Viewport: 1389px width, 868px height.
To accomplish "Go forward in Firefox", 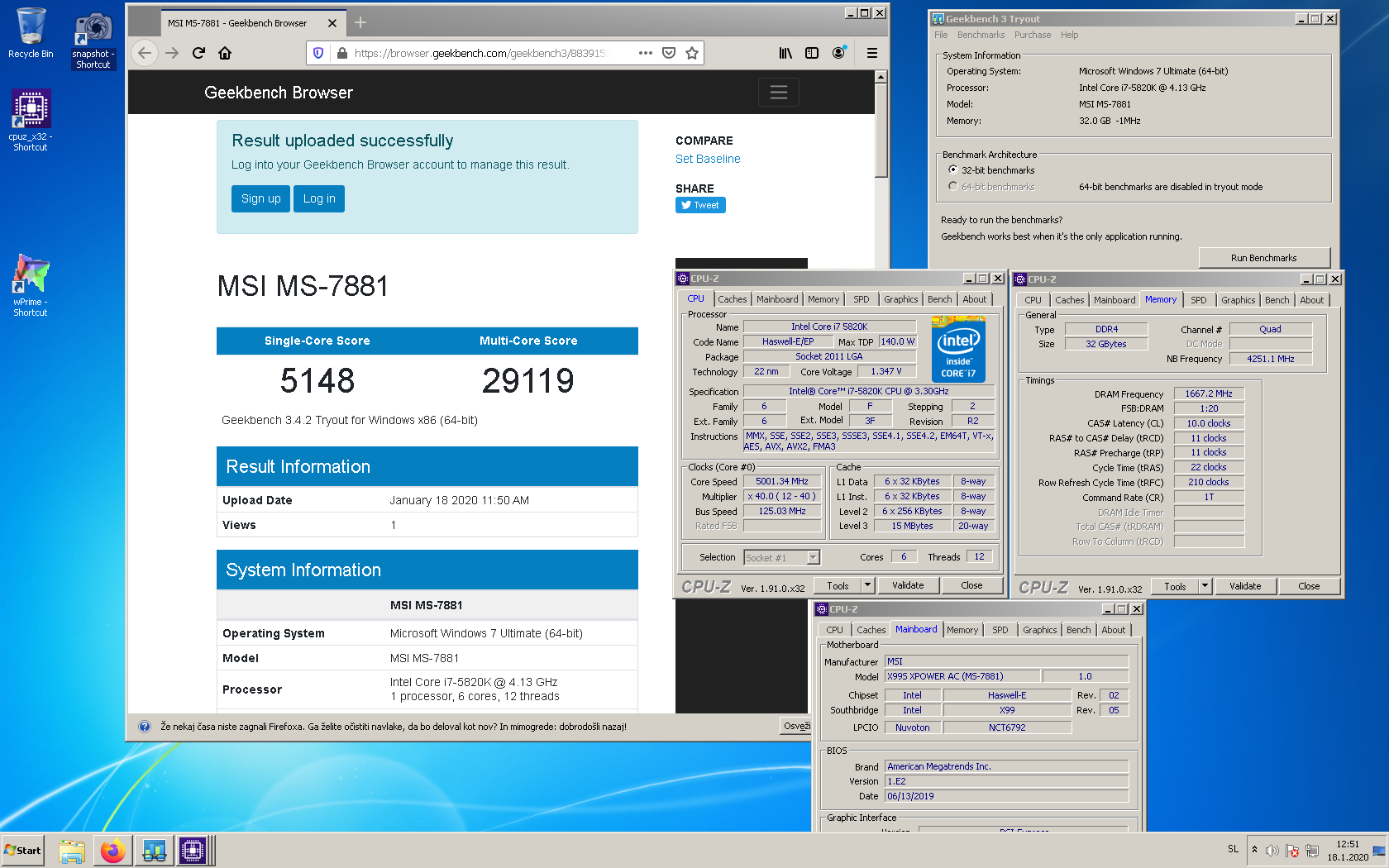I will 172,53.
